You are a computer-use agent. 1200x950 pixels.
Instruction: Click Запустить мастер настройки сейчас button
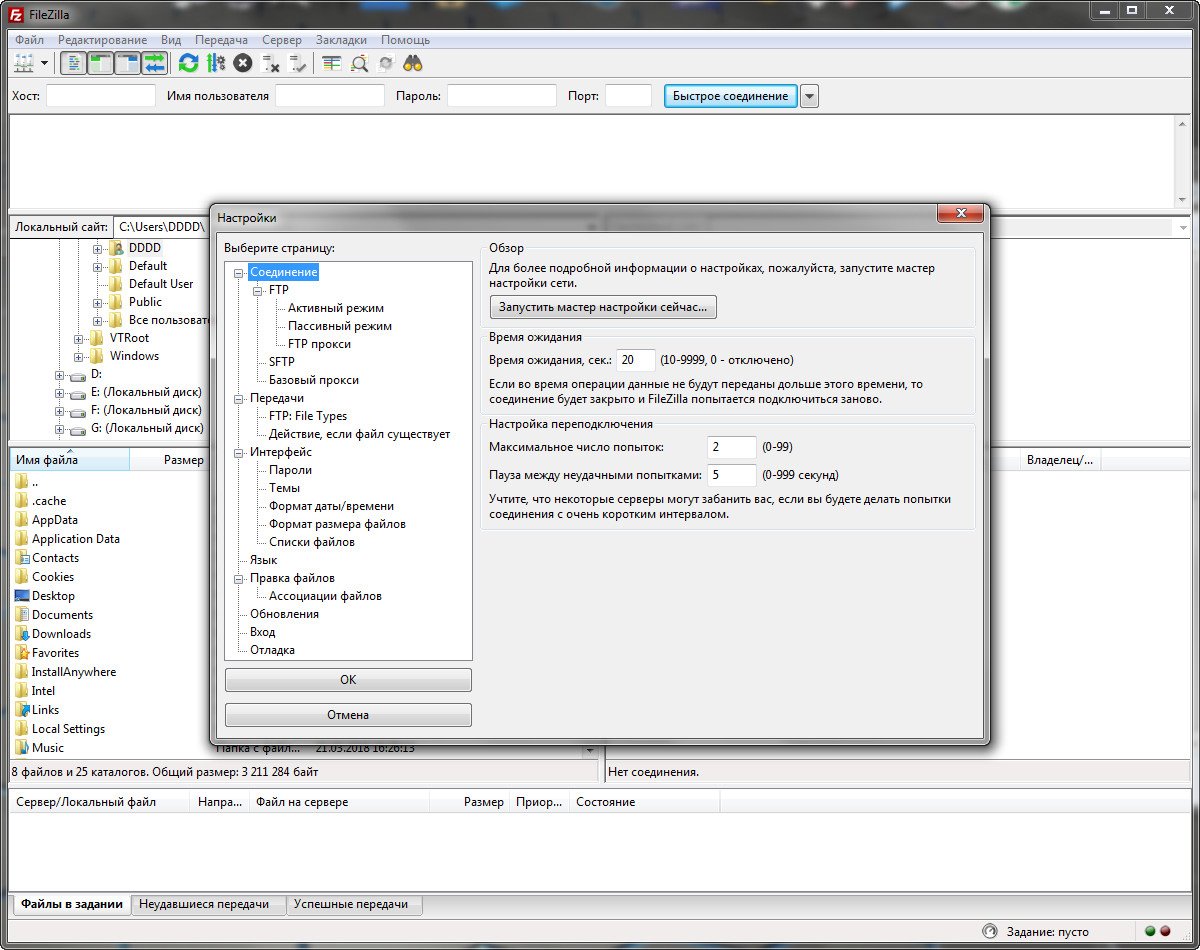point(603,307)
